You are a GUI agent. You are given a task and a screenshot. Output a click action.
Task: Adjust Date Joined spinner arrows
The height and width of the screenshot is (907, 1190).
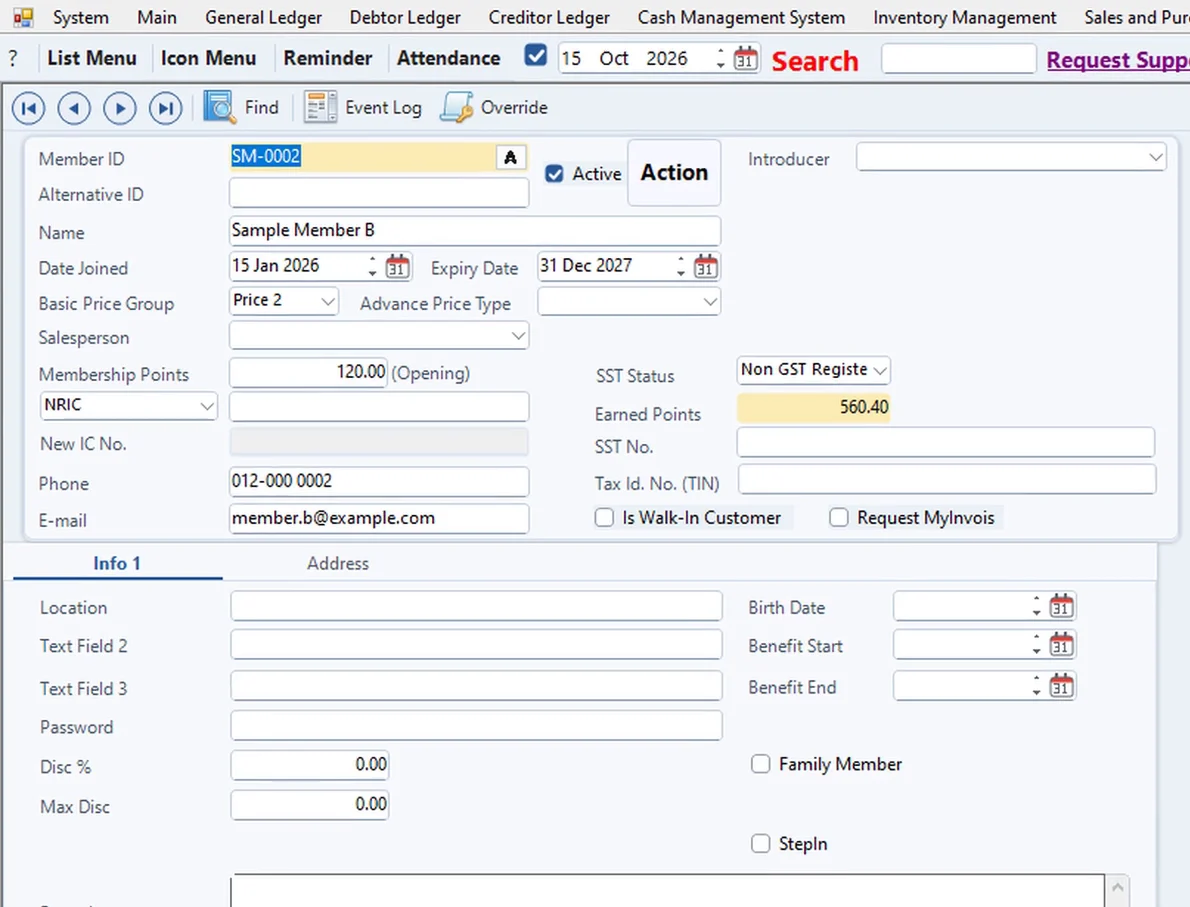pyautogui.click(x=372, y=266)
